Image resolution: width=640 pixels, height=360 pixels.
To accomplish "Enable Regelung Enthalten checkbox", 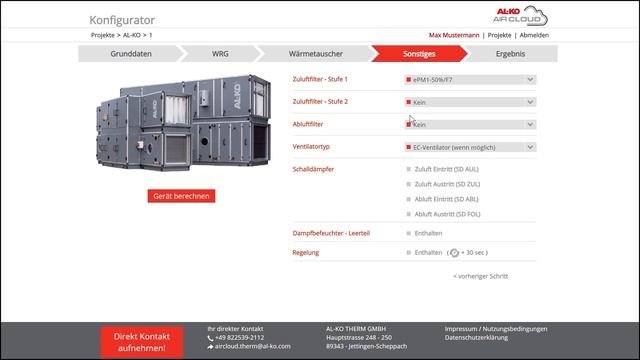I will [409, 253].
